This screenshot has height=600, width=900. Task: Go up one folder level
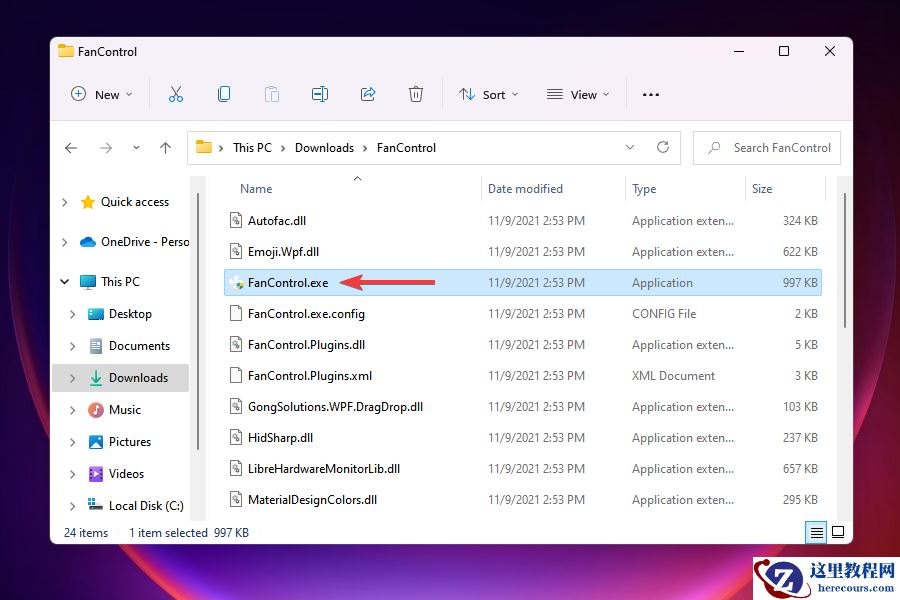[x=165, y=147]
